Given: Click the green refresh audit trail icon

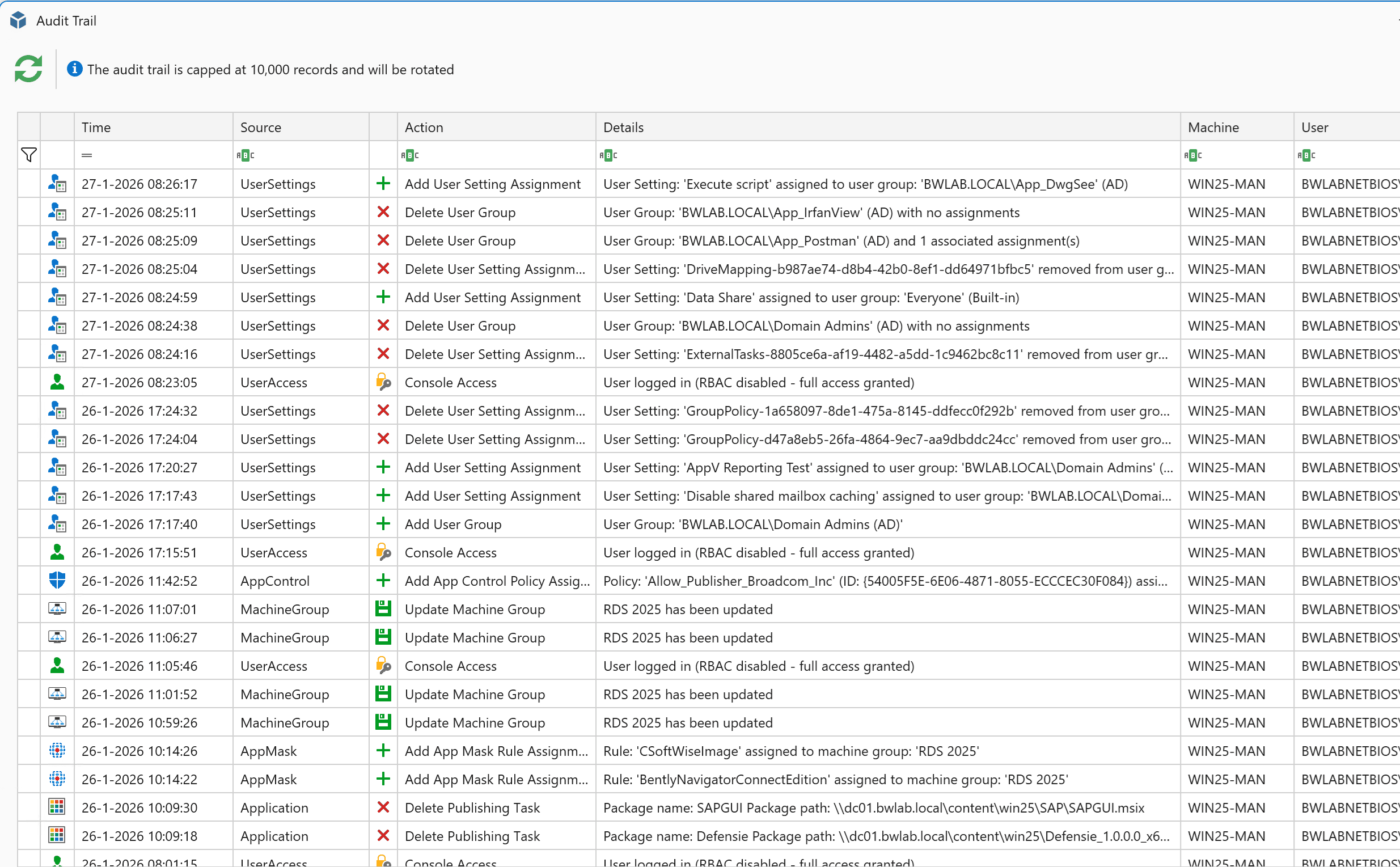Looking at the screenshot, I should pos(28,69).
